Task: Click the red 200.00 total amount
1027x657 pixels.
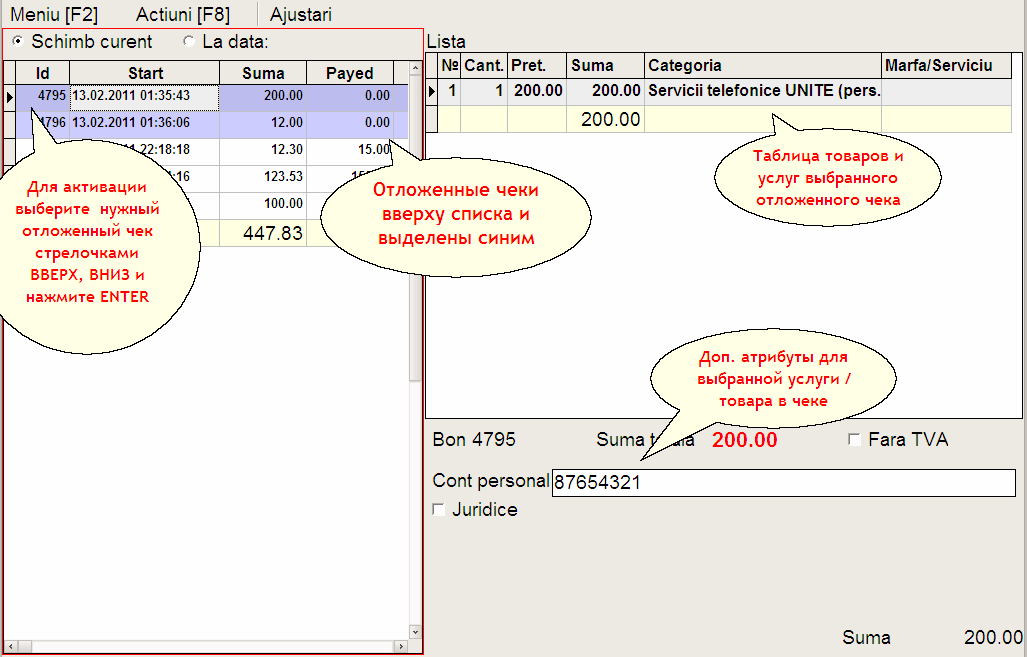Action: click(745, 440)
